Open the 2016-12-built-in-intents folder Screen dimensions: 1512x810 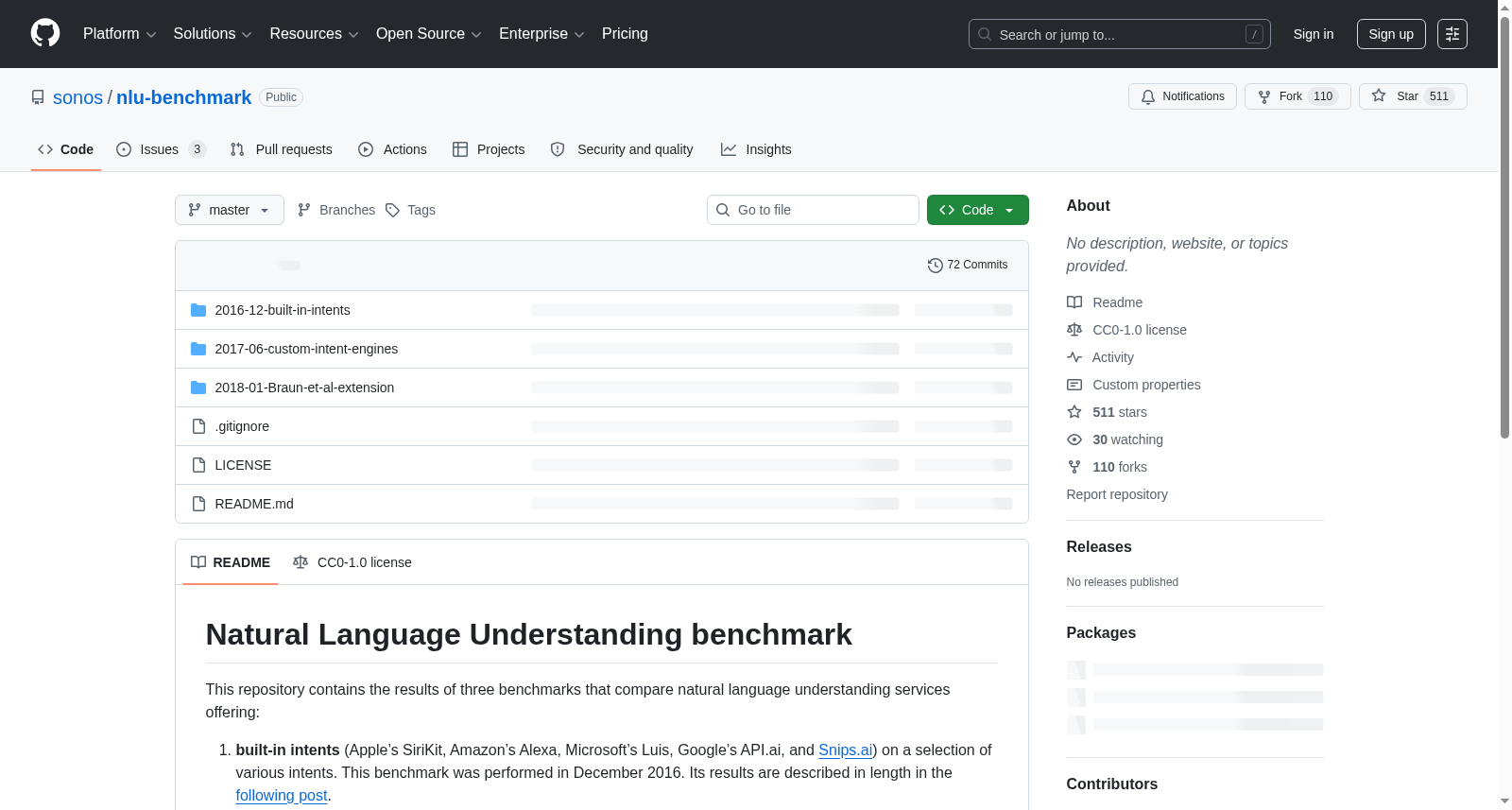283,310
